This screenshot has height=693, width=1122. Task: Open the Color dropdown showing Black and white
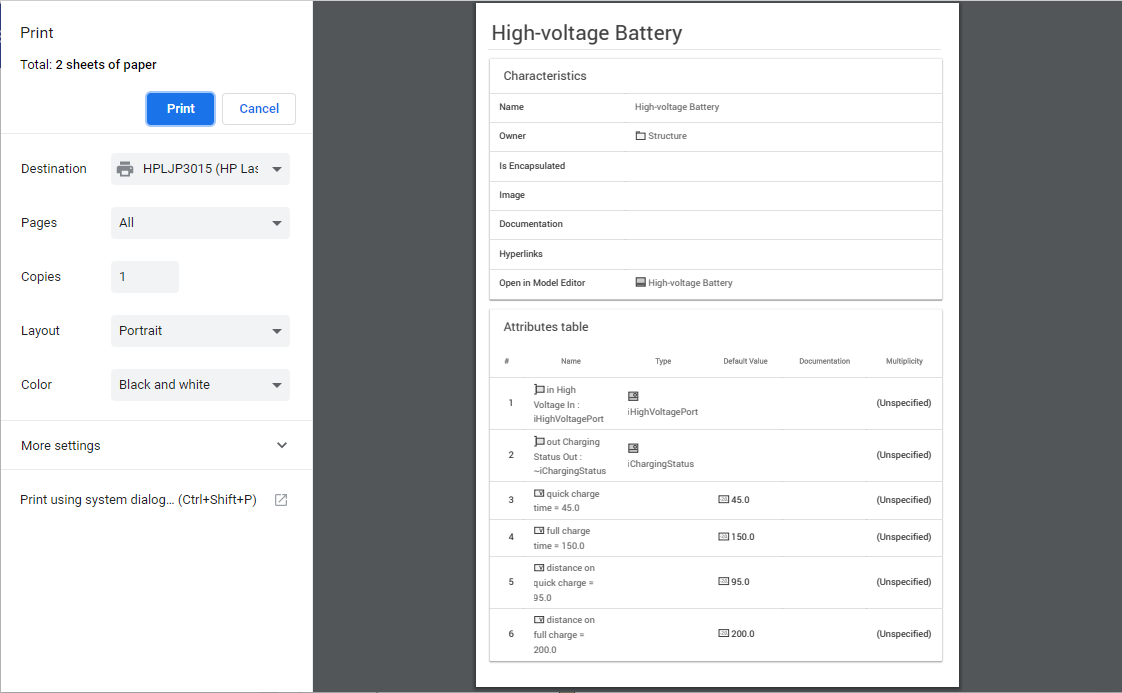(200, 385)
